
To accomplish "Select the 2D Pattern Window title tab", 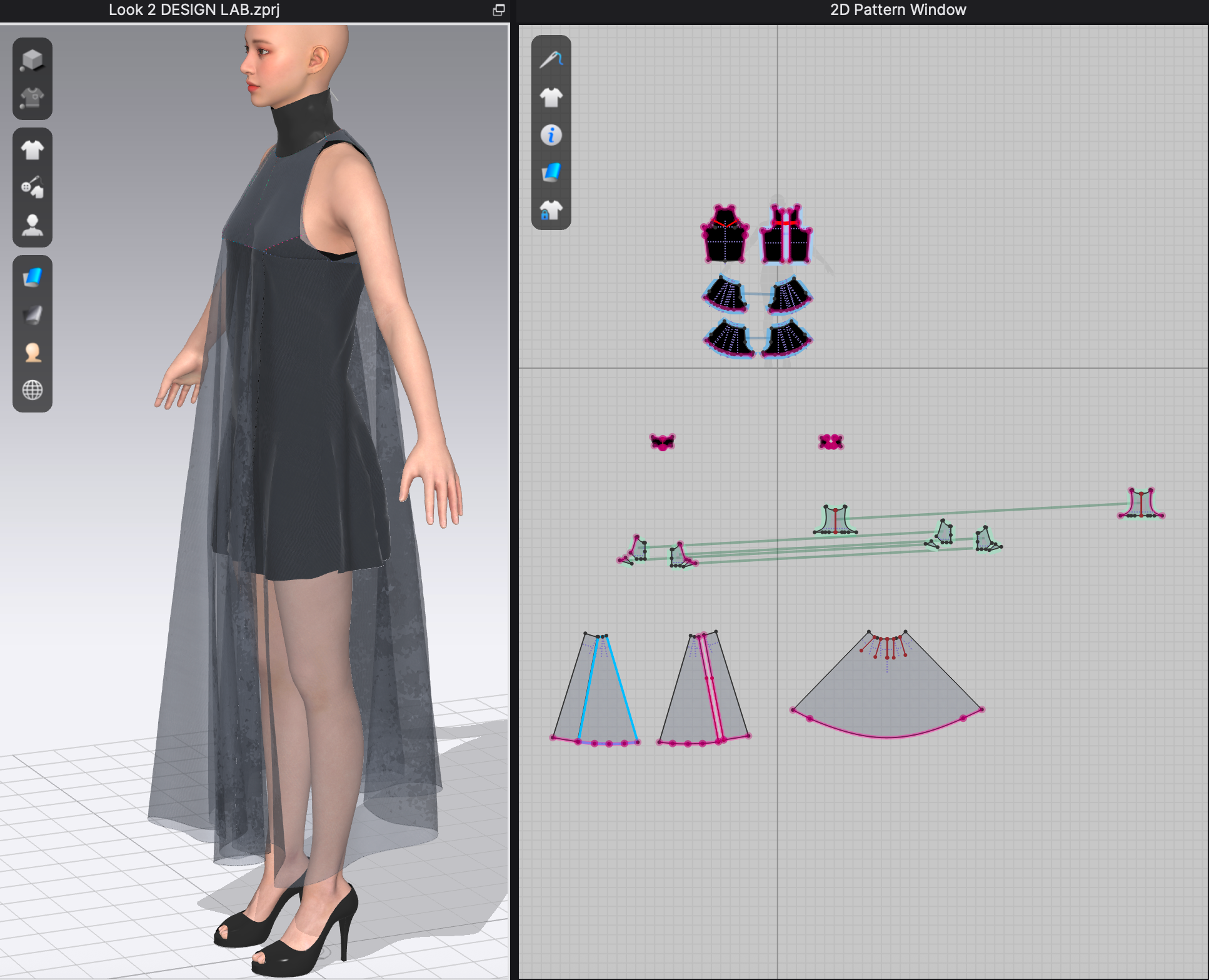I will click(x=898, y=10).
